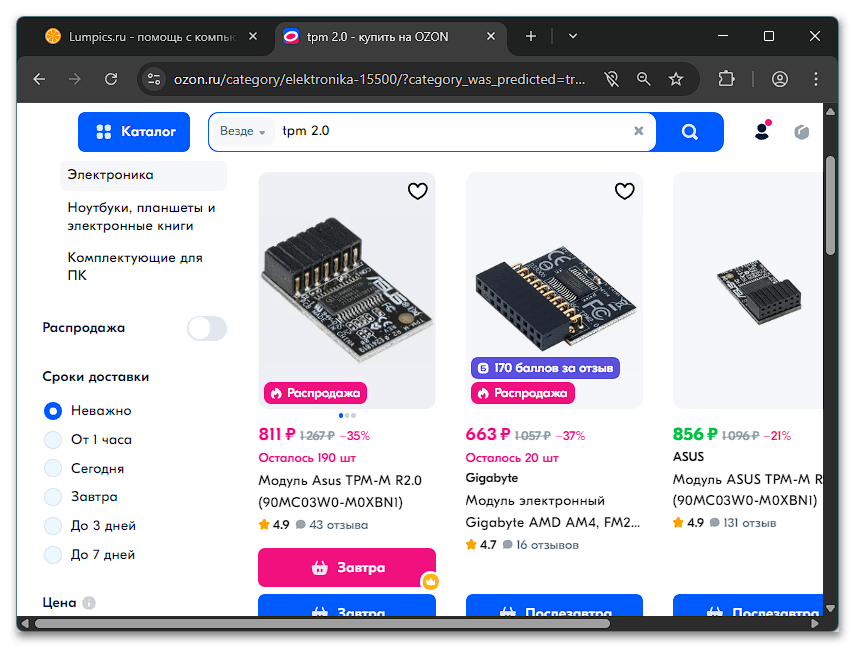Click the Цена info icon
This screenshot has width=855, height=648.
[89, 603]
